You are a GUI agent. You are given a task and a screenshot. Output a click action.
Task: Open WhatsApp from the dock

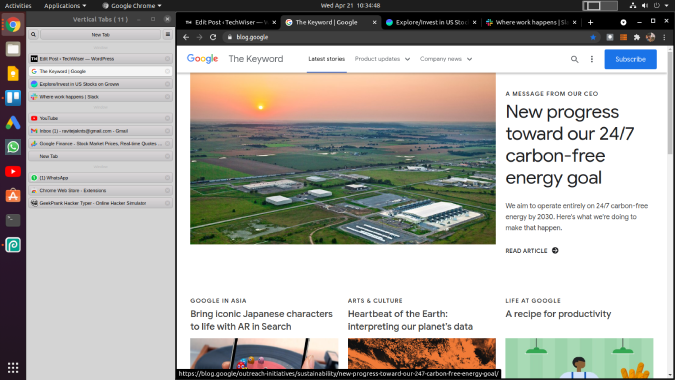[13, 147]
